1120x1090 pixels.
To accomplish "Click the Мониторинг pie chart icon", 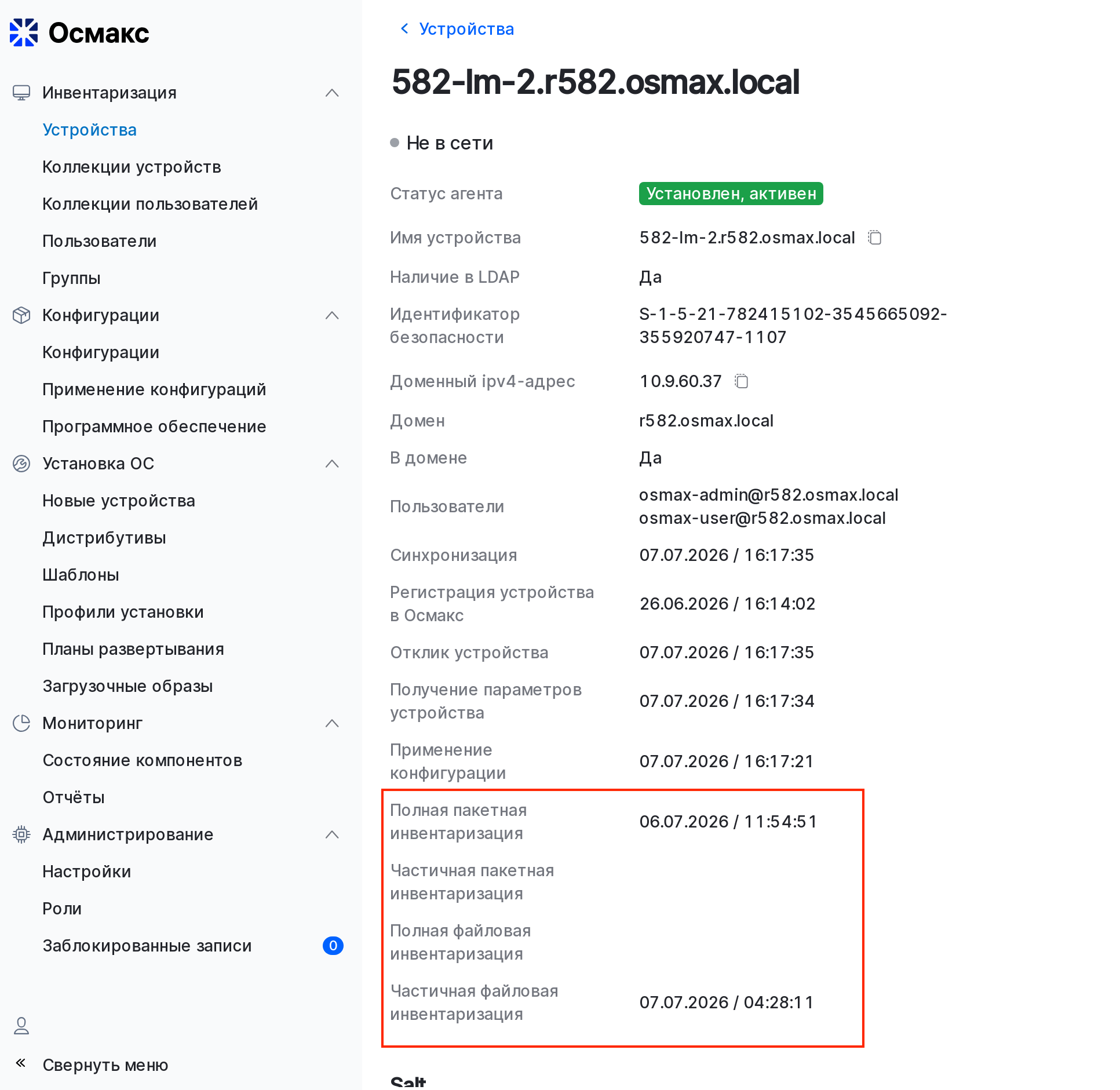I will pos(21,723).
